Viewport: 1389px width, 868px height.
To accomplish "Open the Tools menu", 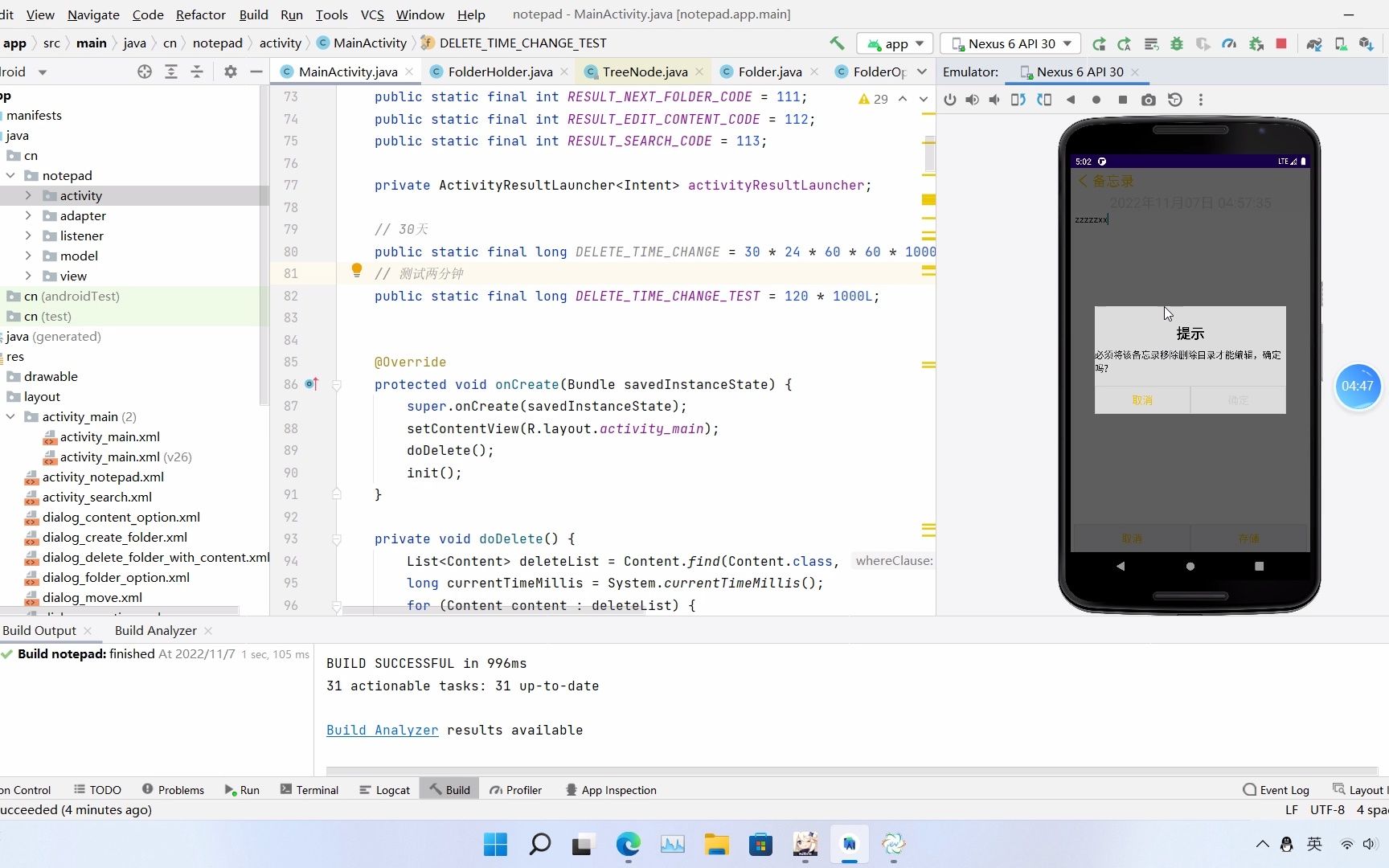I will coord(331,14).
